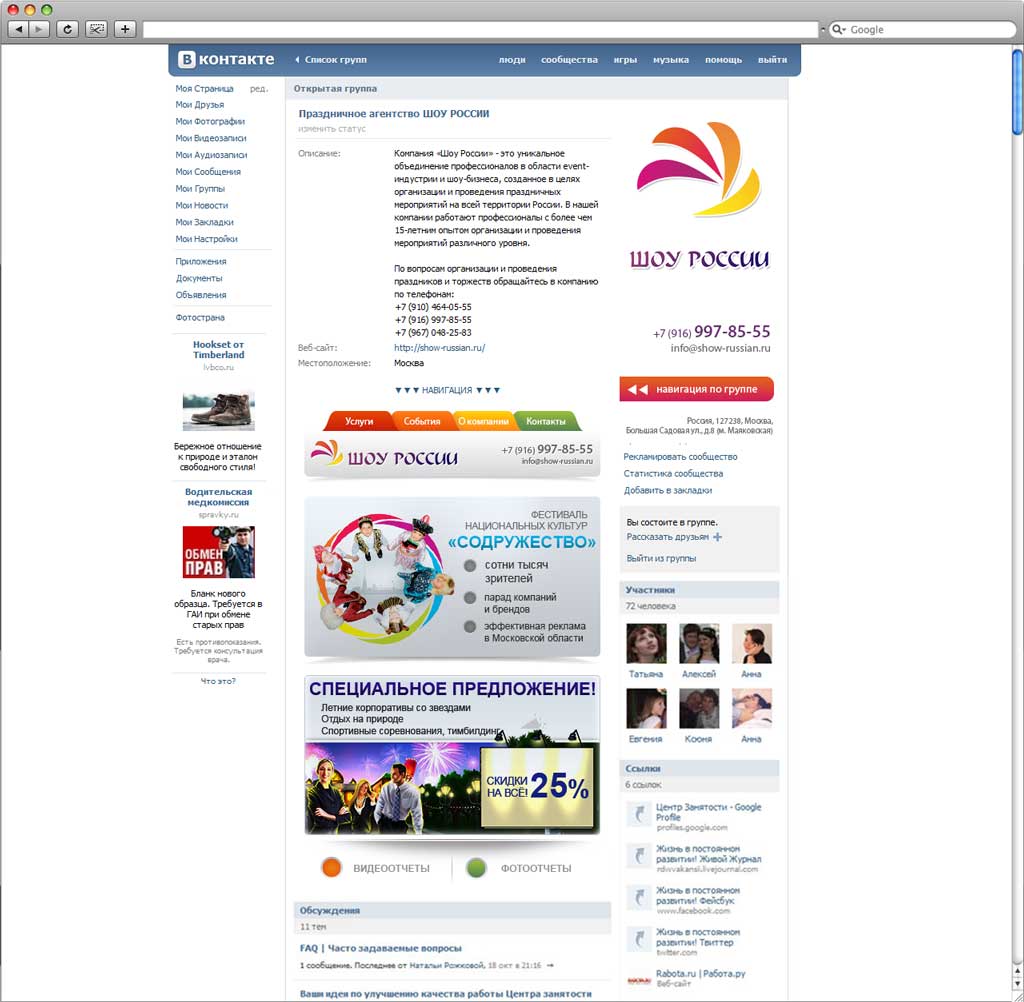
Task: Open Документы in sidebar
Action: click(x=199, y=278)
